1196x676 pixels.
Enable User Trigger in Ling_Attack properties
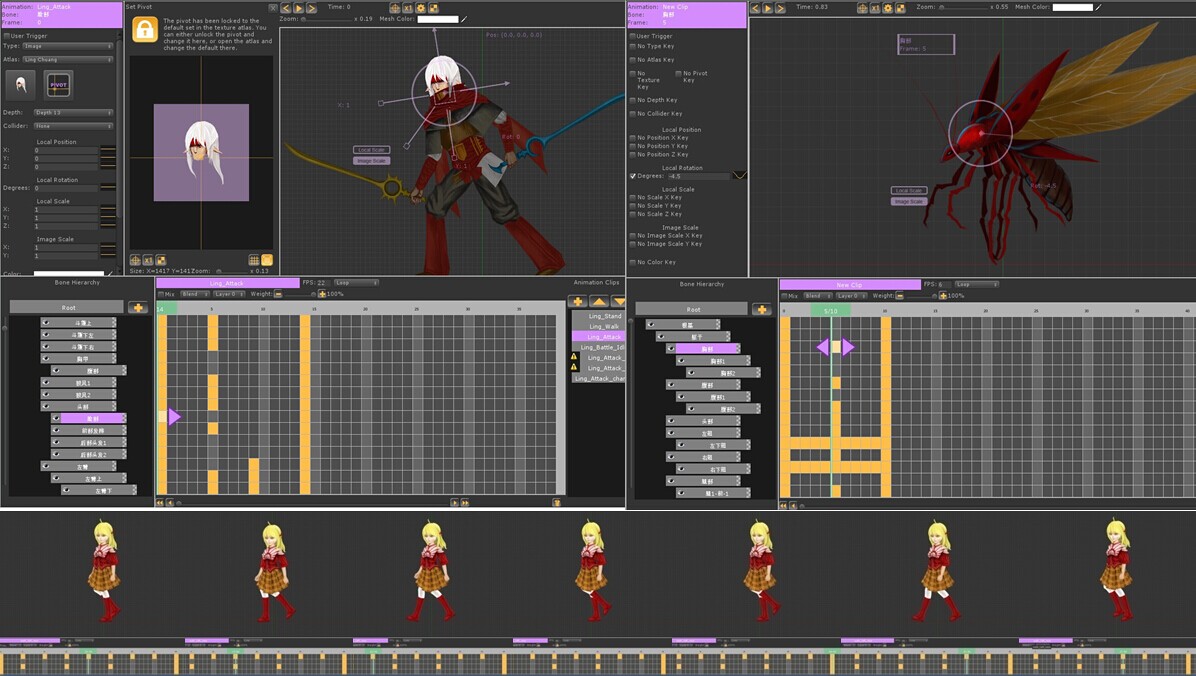[x=7, y=36]
